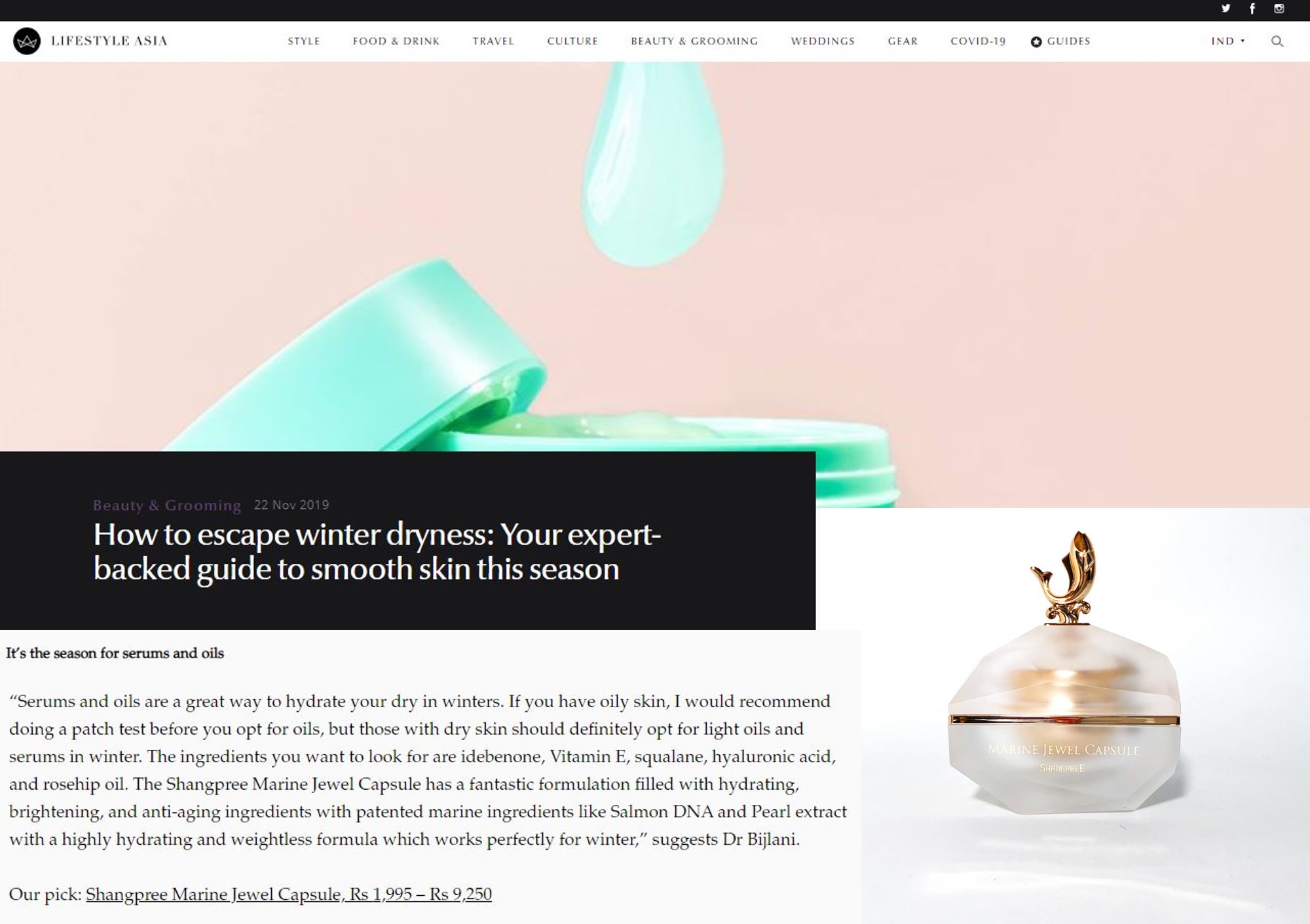Open the Instagram social icon

click(1279, 9)
